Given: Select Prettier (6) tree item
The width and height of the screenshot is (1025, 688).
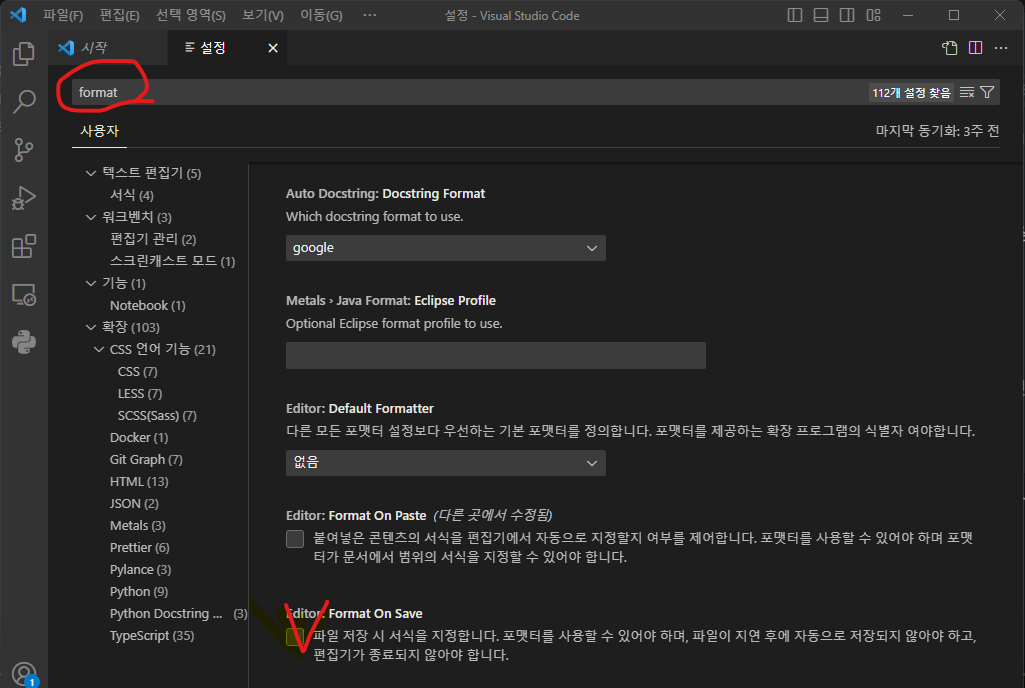Looking at the screenshot, I should (x=140, y=547).
